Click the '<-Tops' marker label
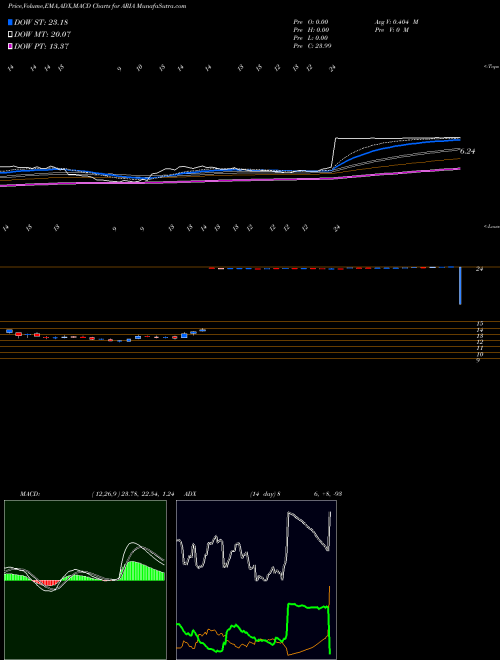Screen dimensions: 500x660 click(x=491, y=67)
